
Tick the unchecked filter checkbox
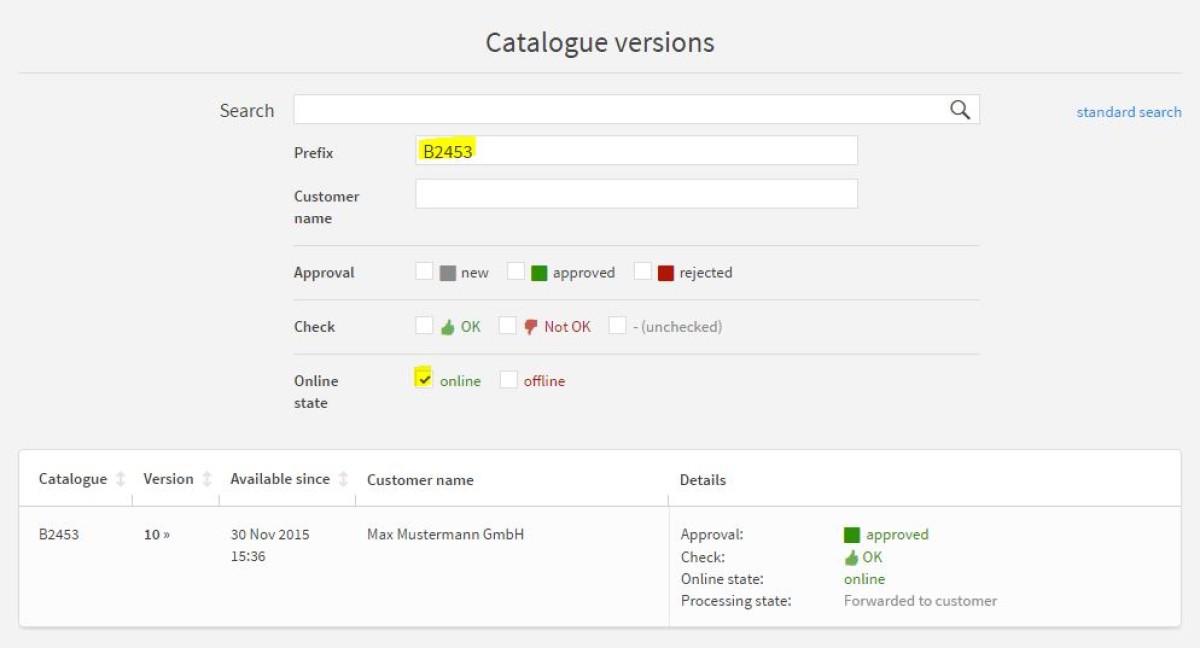click(x=617, y=325)
